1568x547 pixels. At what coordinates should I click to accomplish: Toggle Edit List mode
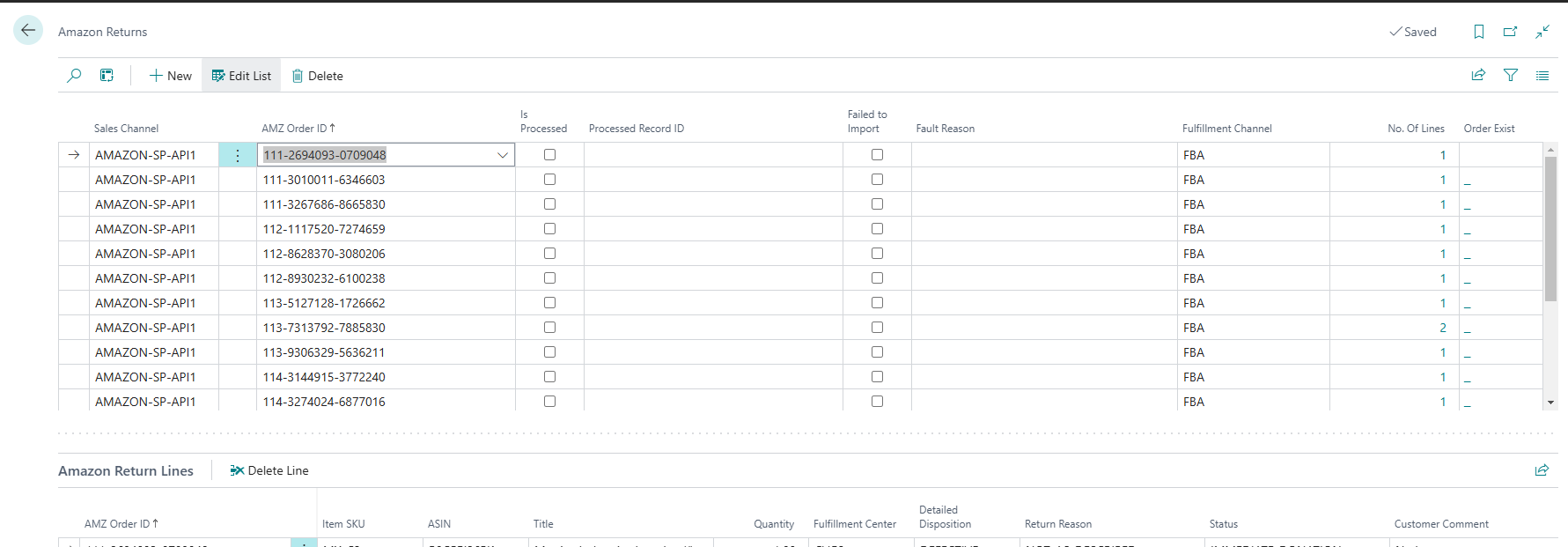point(241,76)
